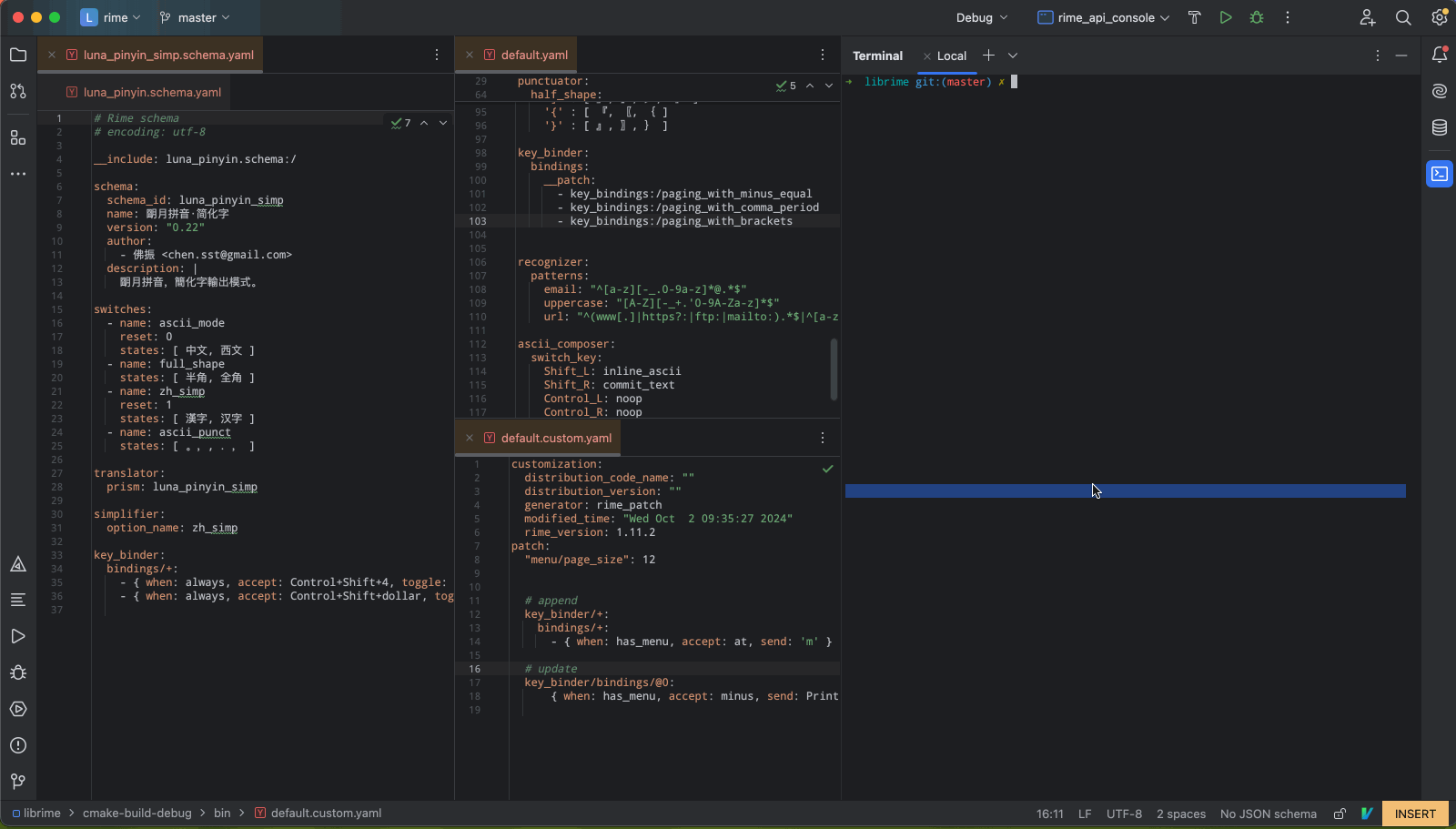Screen dimensions: 1456x829
Task: Click the Debug bug icon in toolbar
Action: (x=1257, y=17)
